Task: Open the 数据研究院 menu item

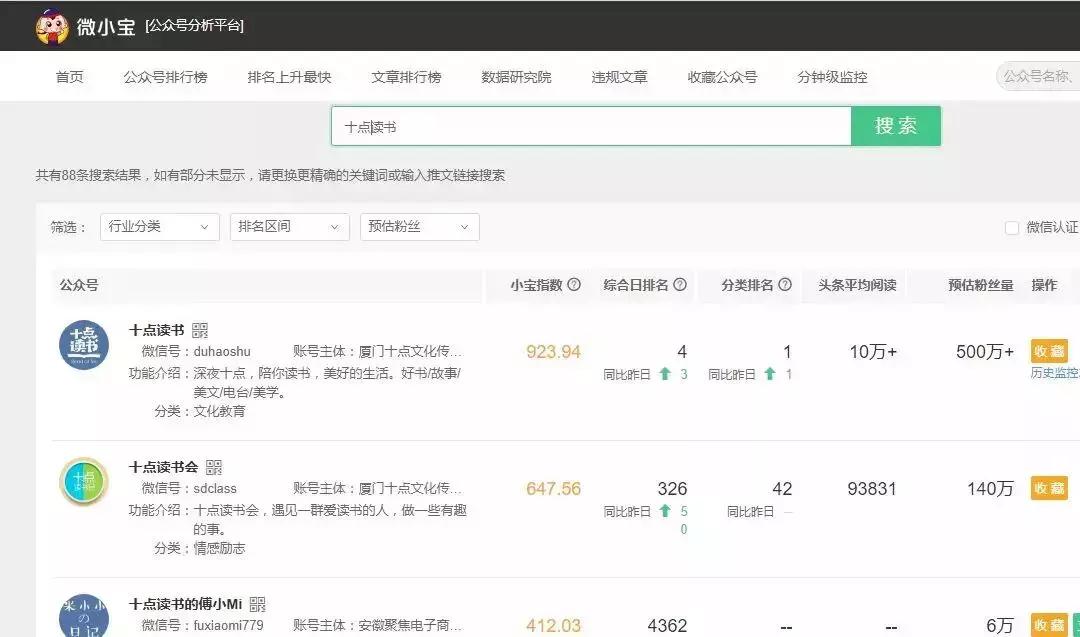Action: (515, 76)
